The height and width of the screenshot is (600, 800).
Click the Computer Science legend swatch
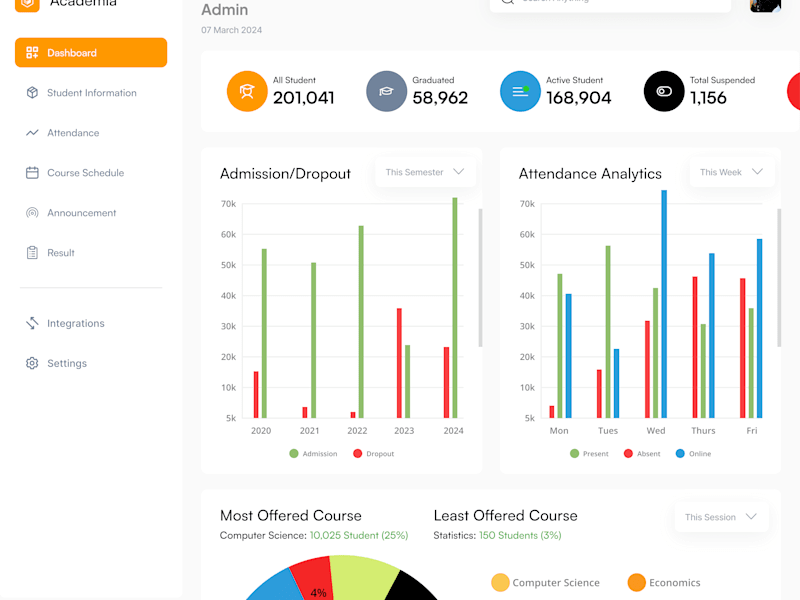[500, 582]
